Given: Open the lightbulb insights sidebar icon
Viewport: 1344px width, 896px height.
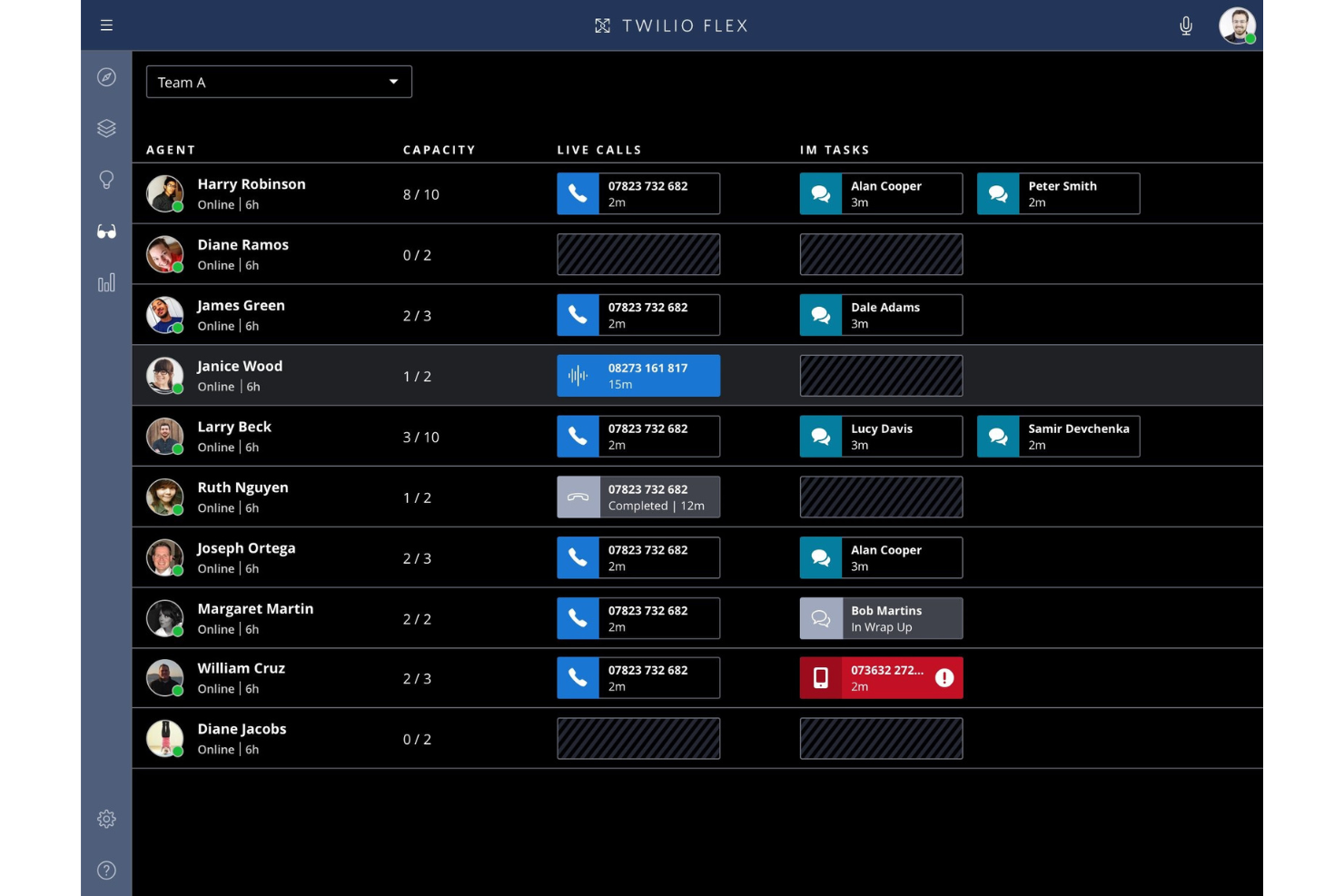Looking at the screenshot, I should coord(106,180).
